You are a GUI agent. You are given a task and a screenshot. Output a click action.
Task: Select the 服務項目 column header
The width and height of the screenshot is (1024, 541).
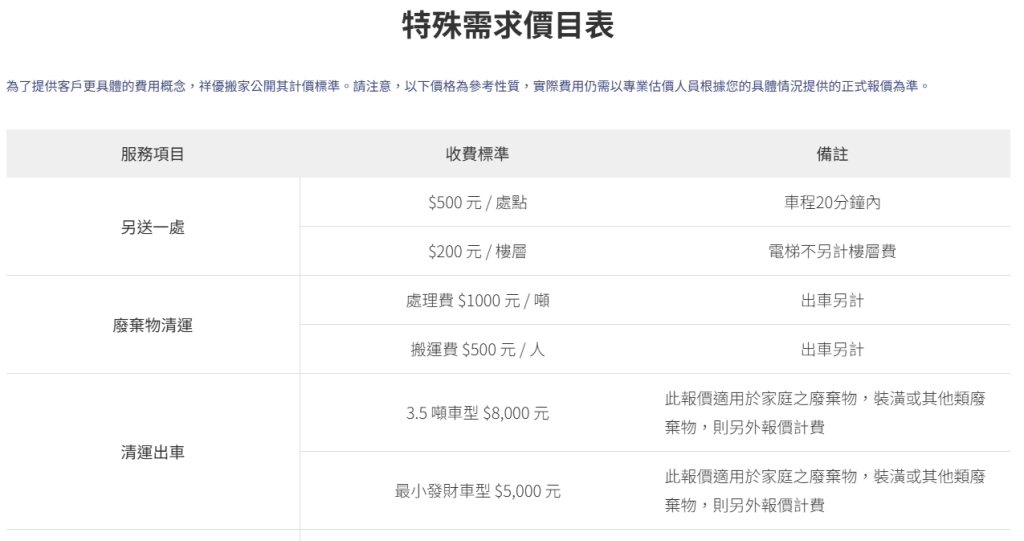pos(153,154)
